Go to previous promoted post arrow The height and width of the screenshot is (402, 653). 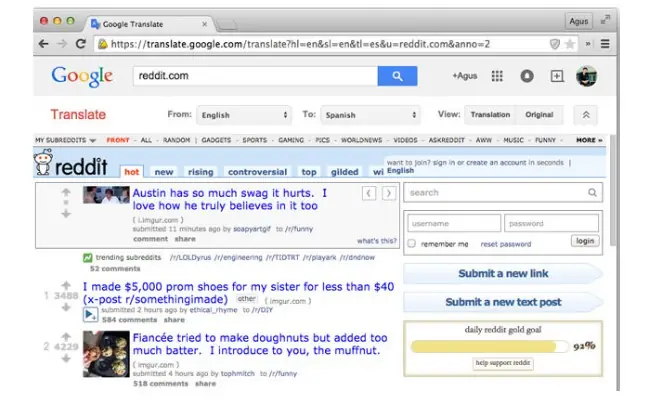(369, 193)
